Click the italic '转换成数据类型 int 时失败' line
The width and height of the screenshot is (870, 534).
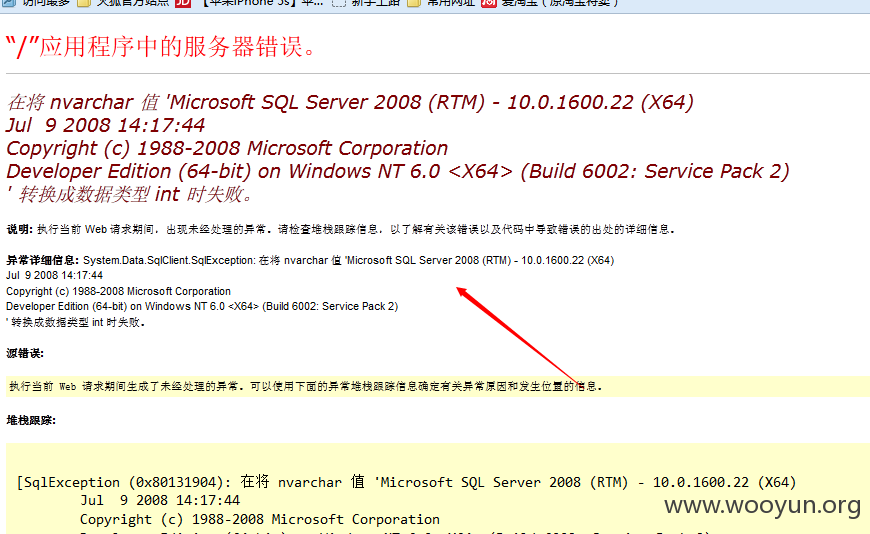[x=130, y=194]
